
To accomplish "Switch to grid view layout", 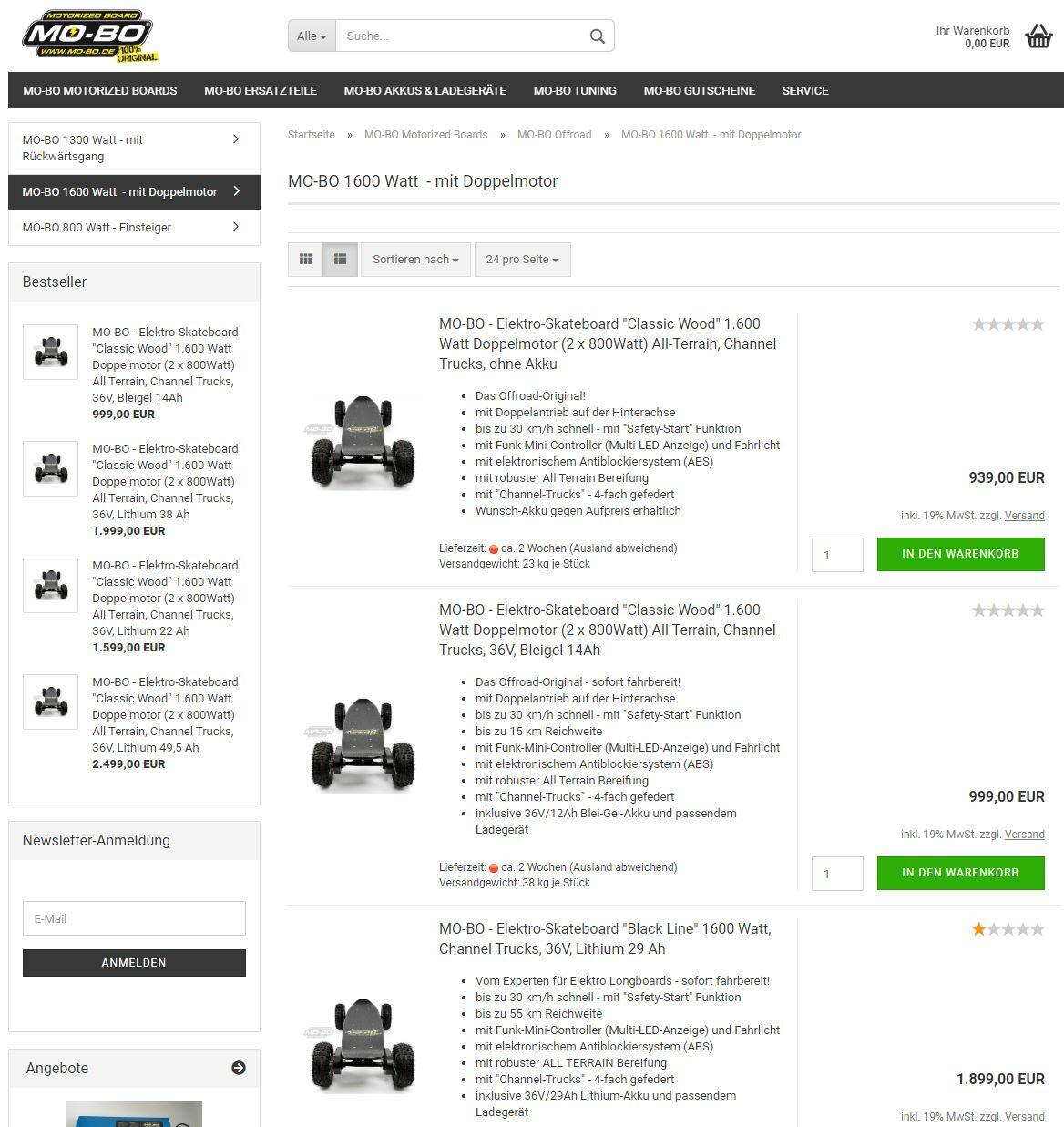I will coord(306,260).
